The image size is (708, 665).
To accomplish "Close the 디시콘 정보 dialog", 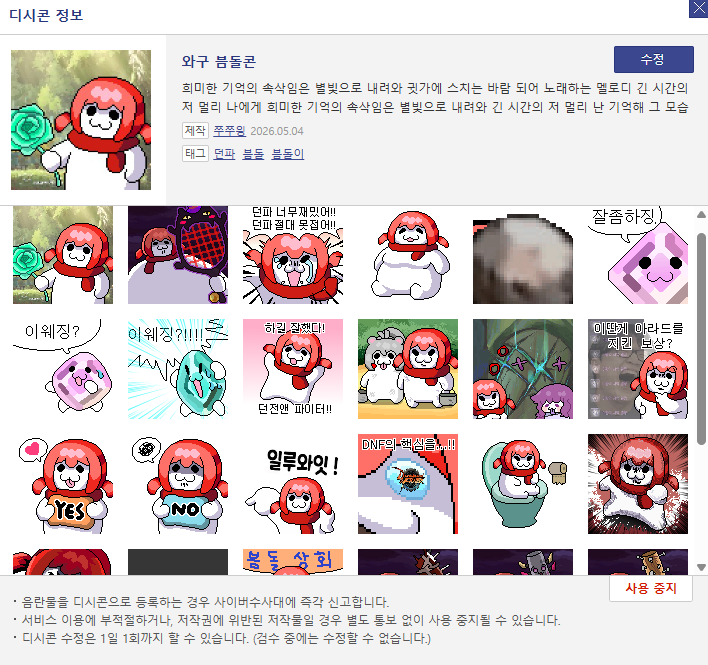I will coord(699,9).
